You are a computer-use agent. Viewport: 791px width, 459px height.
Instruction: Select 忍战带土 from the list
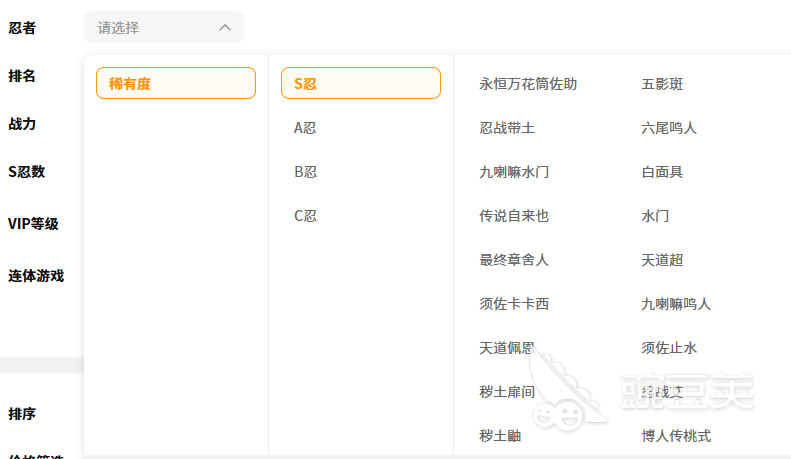(507, 128)
